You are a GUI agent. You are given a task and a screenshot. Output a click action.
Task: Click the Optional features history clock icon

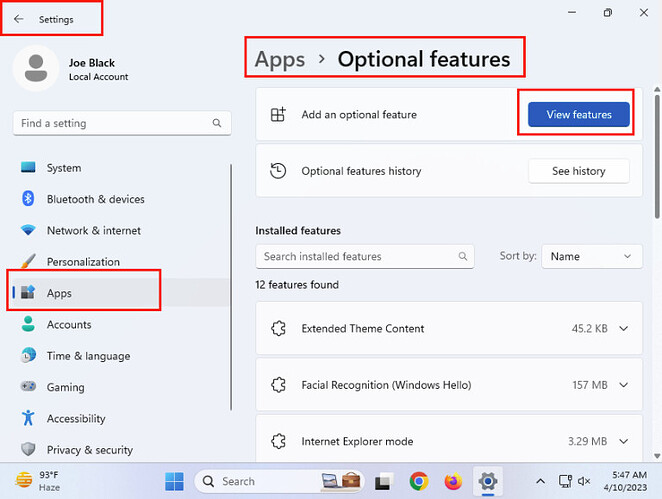click(278, 171)
